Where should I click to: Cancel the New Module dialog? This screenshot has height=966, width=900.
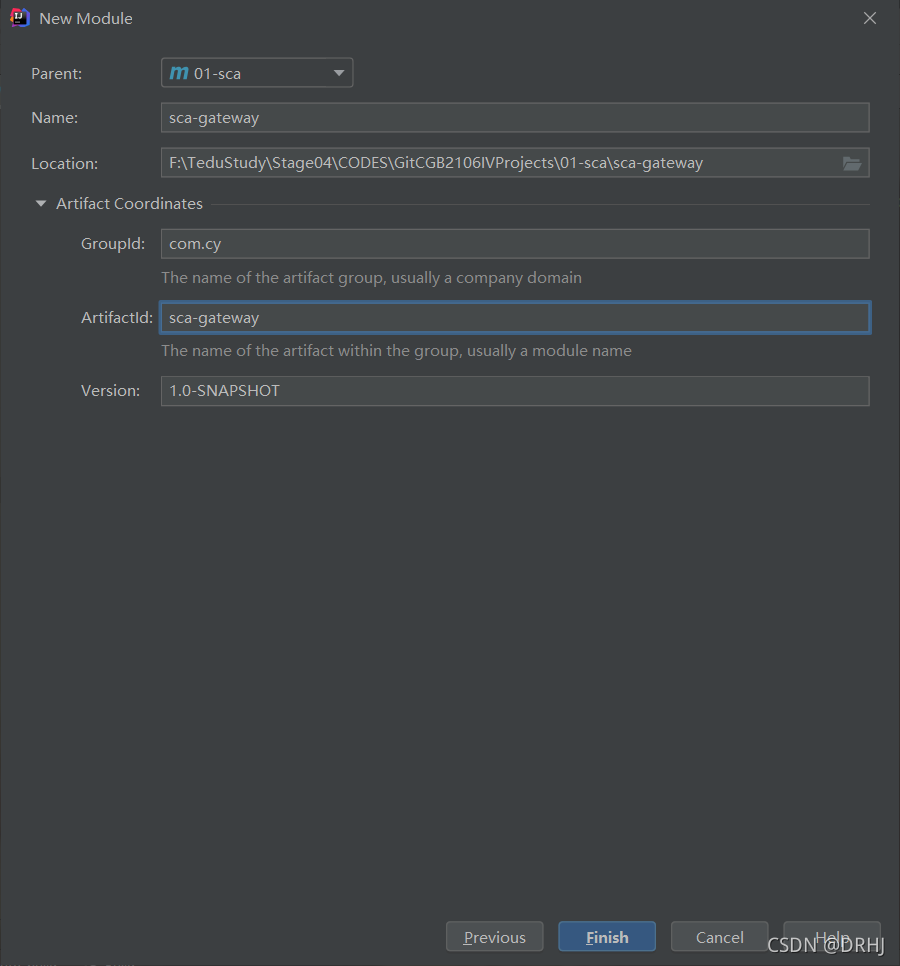720,936
